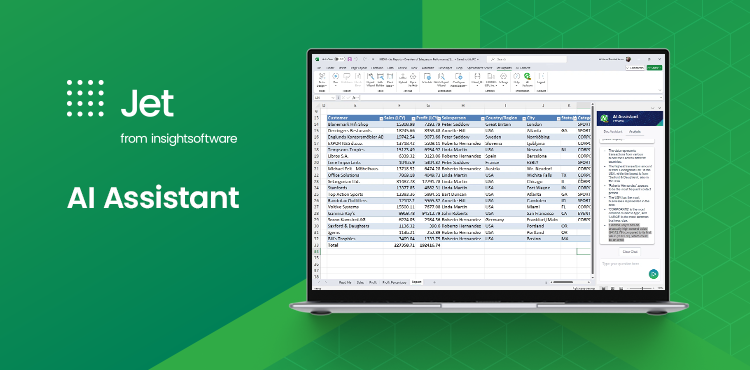Select the Spain country cell

(x=505, y=156)
